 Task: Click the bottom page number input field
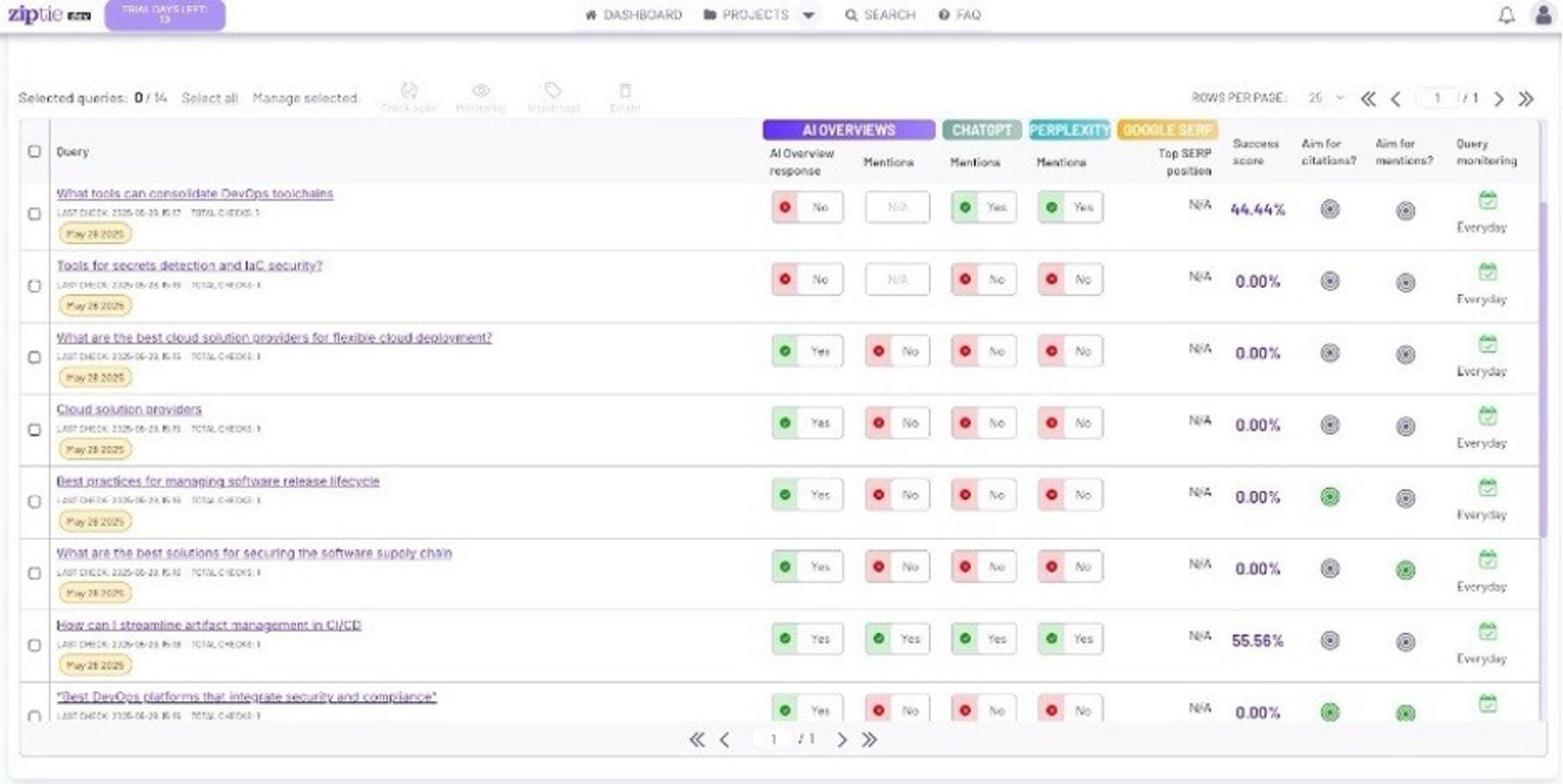(x=773, y=740)
